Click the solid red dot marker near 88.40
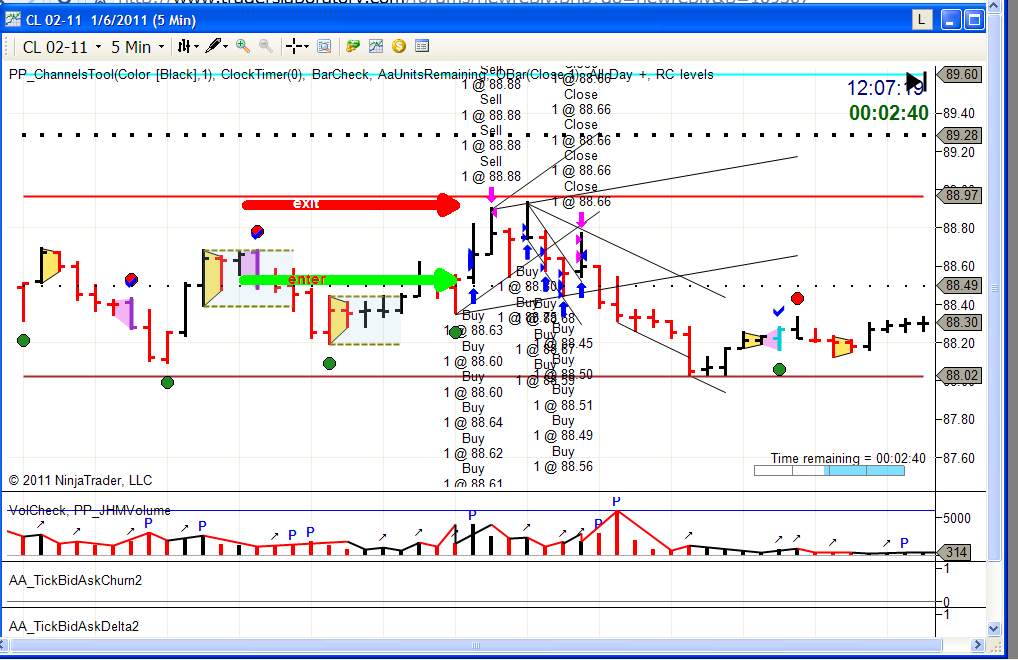The image size is (1018, 660). click(x=797, y=299)
